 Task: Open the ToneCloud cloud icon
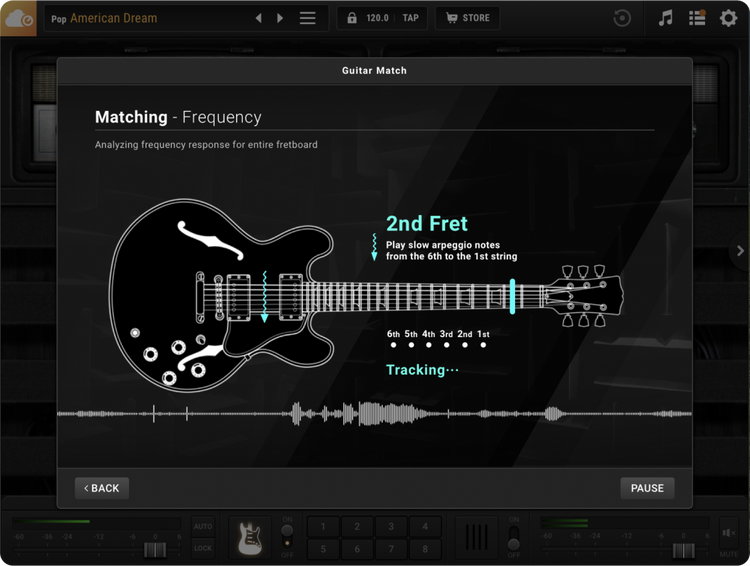click(18, 18)
